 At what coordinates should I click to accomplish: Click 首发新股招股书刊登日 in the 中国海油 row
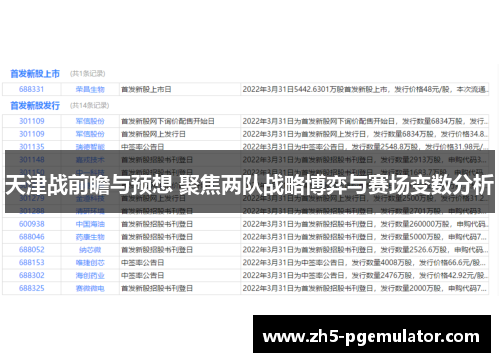(157, 224)
